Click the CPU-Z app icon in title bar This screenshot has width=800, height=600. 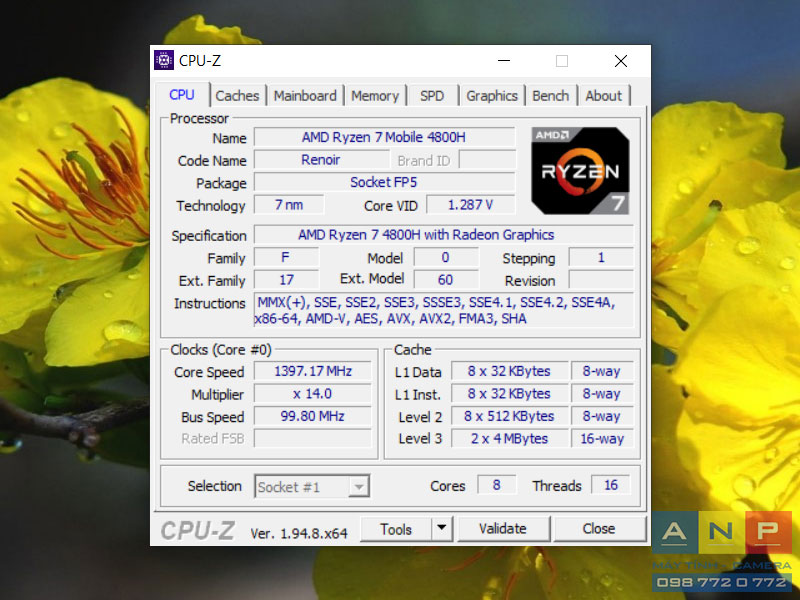[x=164, y=60]
